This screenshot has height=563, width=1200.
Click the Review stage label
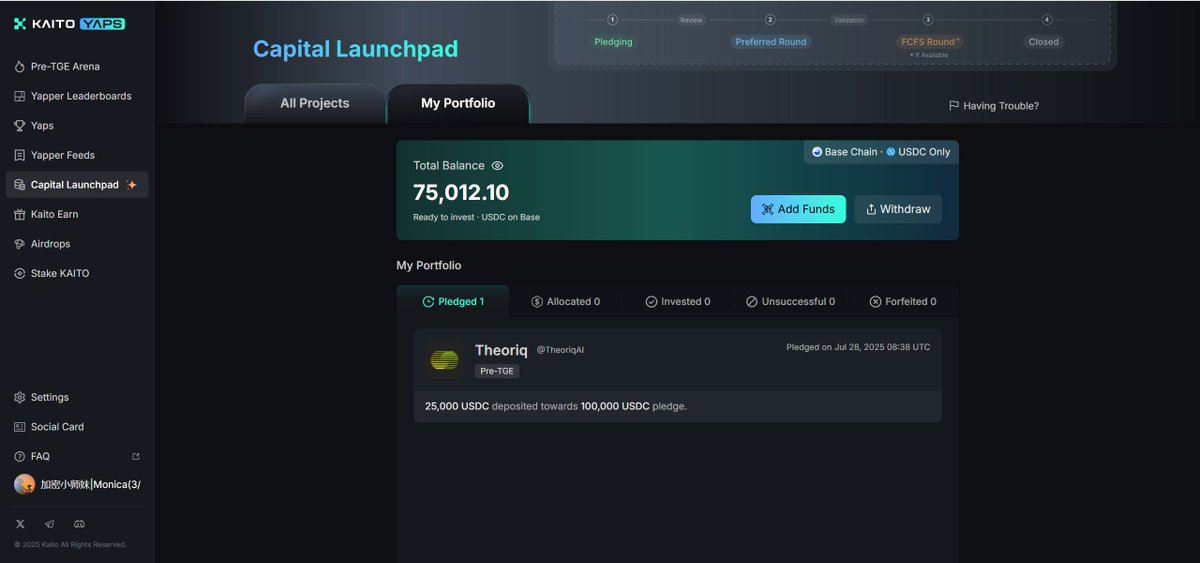point(691,20)
